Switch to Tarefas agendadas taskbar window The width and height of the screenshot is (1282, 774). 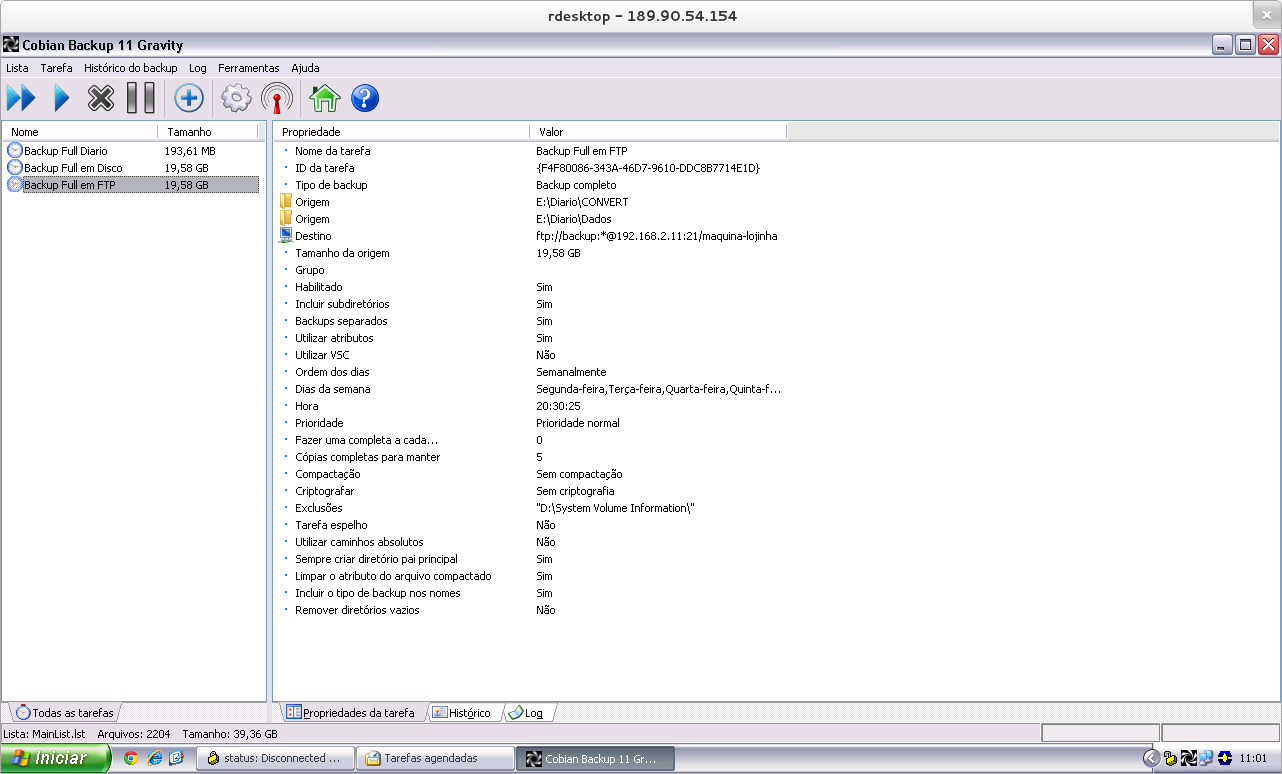coord(435,758)
